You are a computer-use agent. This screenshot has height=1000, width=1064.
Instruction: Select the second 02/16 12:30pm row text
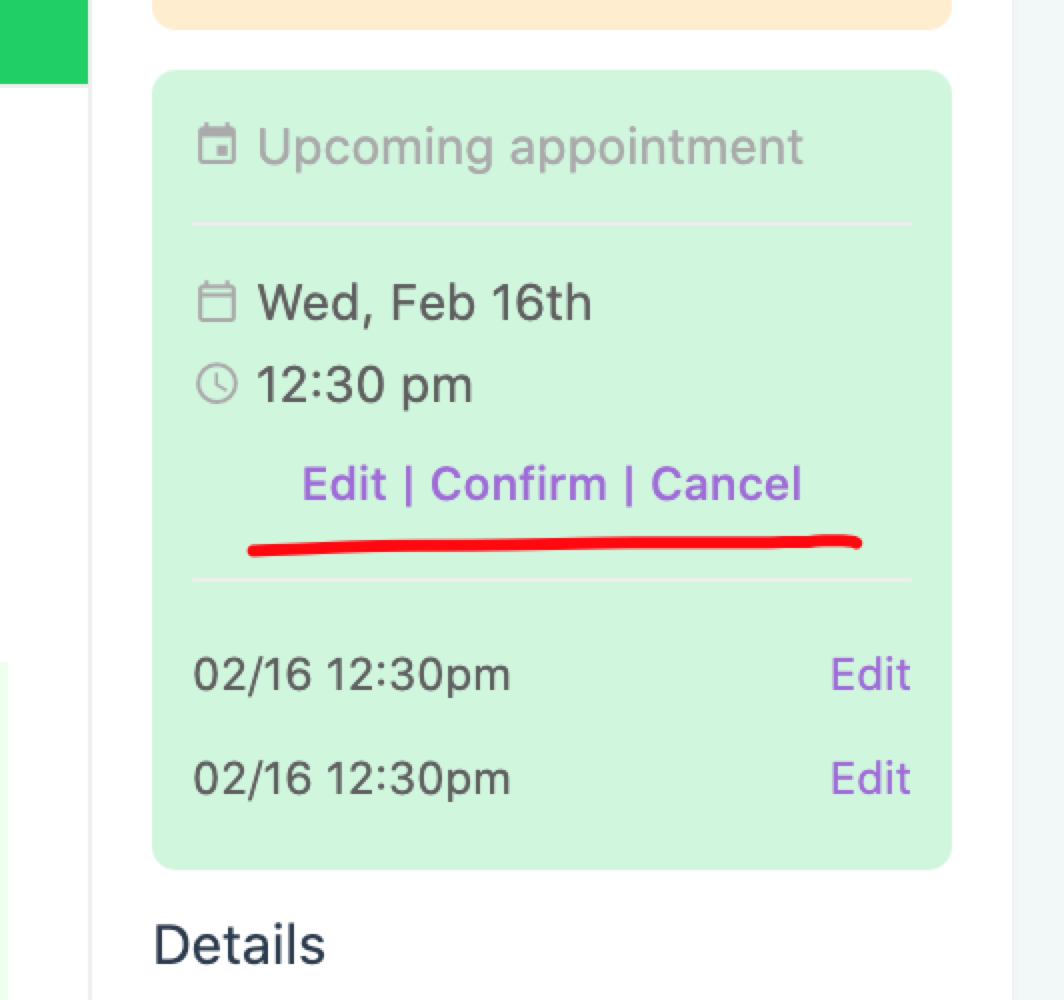pos(352,778)
